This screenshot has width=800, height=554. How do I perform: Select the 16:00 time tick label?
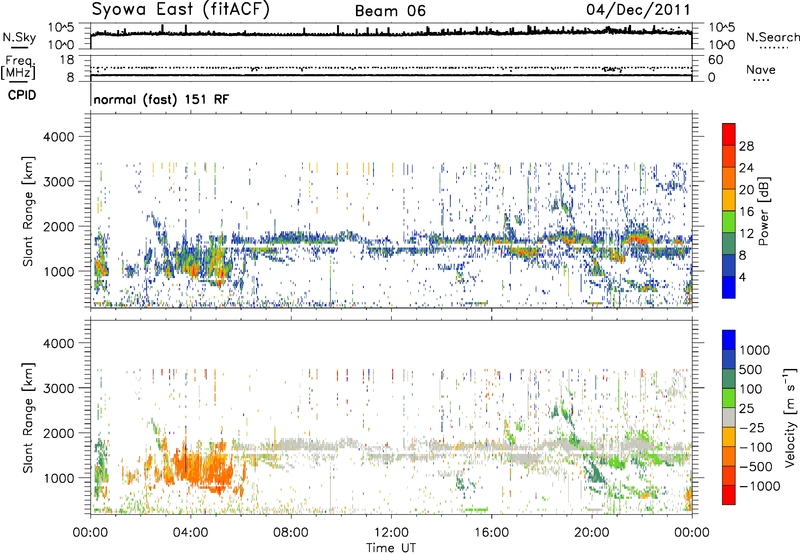[491, 533]
